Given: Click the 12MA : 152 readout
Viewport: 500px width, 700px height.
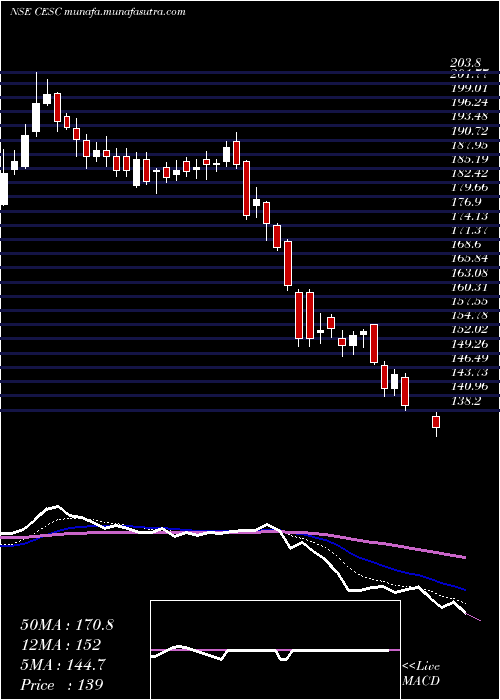Looking at the screenshot, I should click(x=60, y=645).
